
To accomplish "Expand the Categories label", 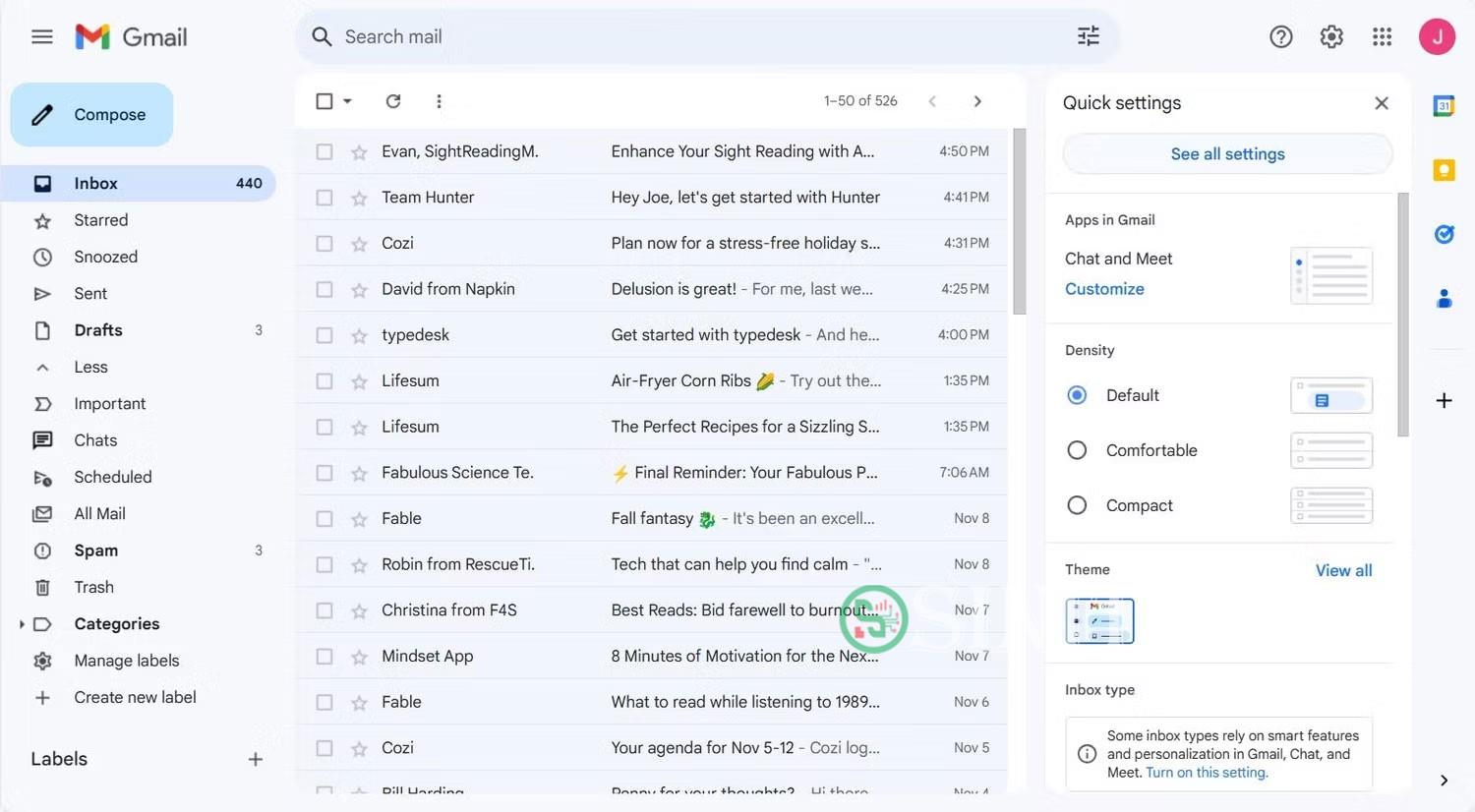I will tap(22, 624).
